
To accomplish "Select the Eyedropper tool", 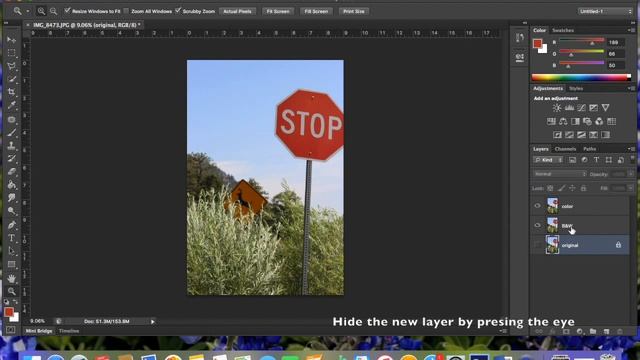I will point(11,105).
